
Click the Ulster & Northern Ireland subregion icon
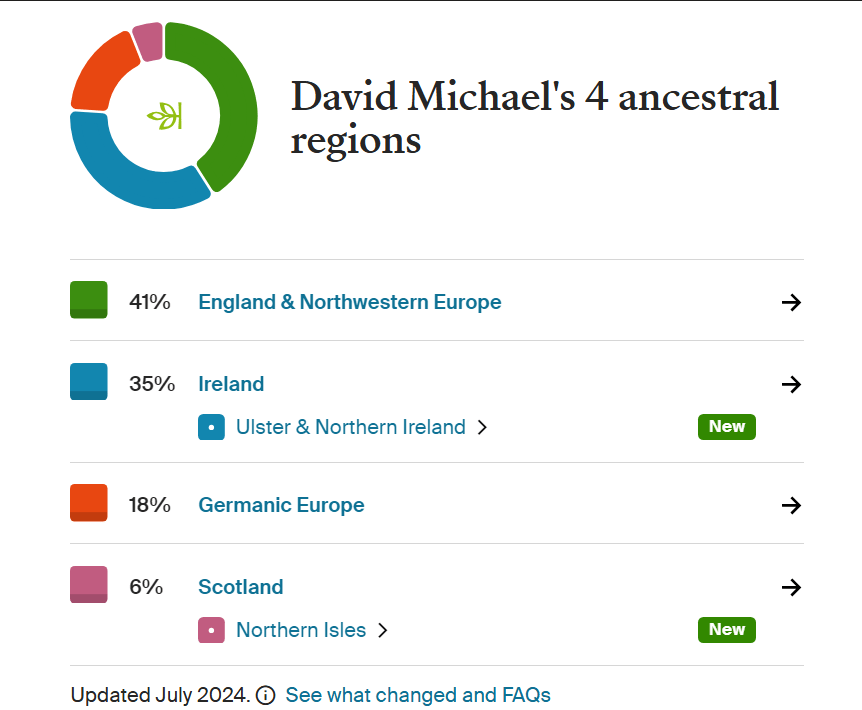click(211, 427)
